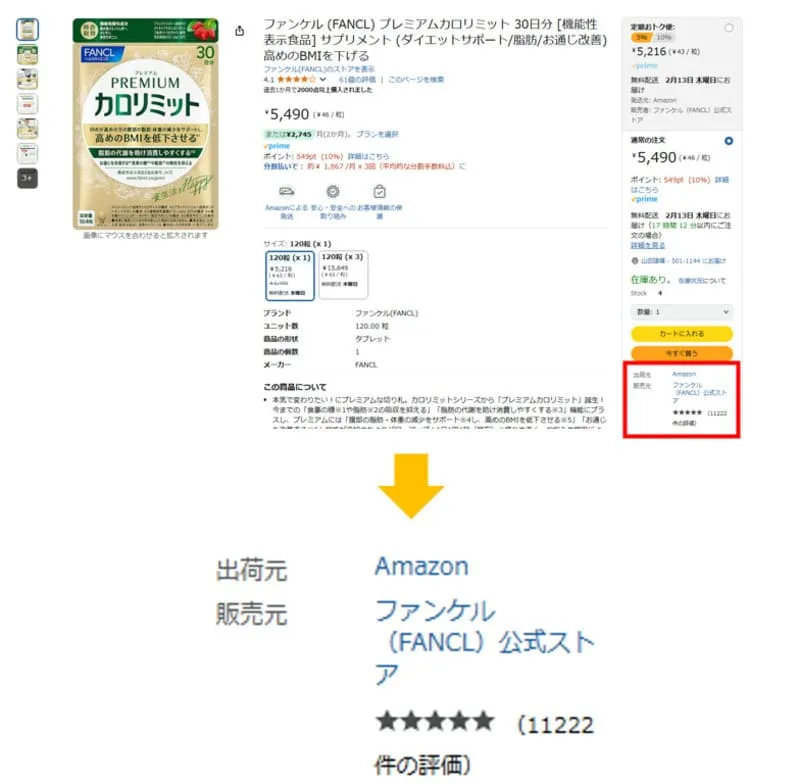The image size is (800, 784).
Task: Click the seller's five-star rating in red box
Action: (687, 413)
